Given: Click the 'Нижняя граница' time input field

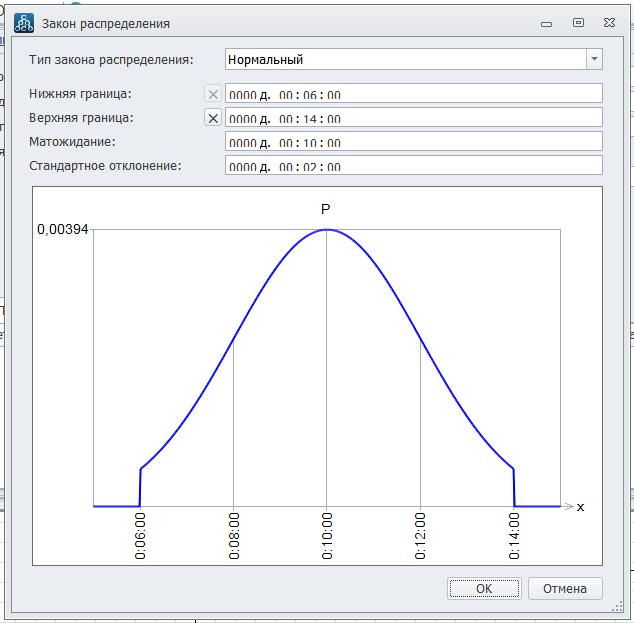Looking at the screenshot, I should point(414,94).
